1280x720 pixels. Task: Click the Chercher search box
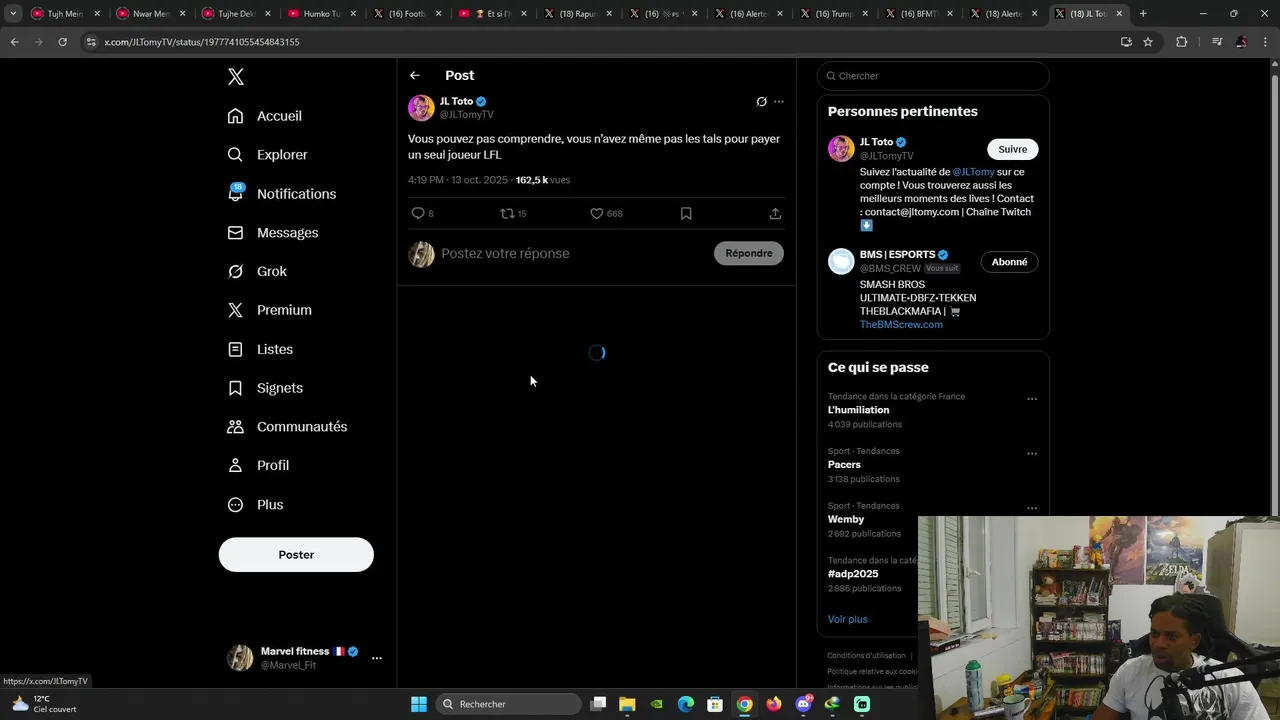coord(933,76)
